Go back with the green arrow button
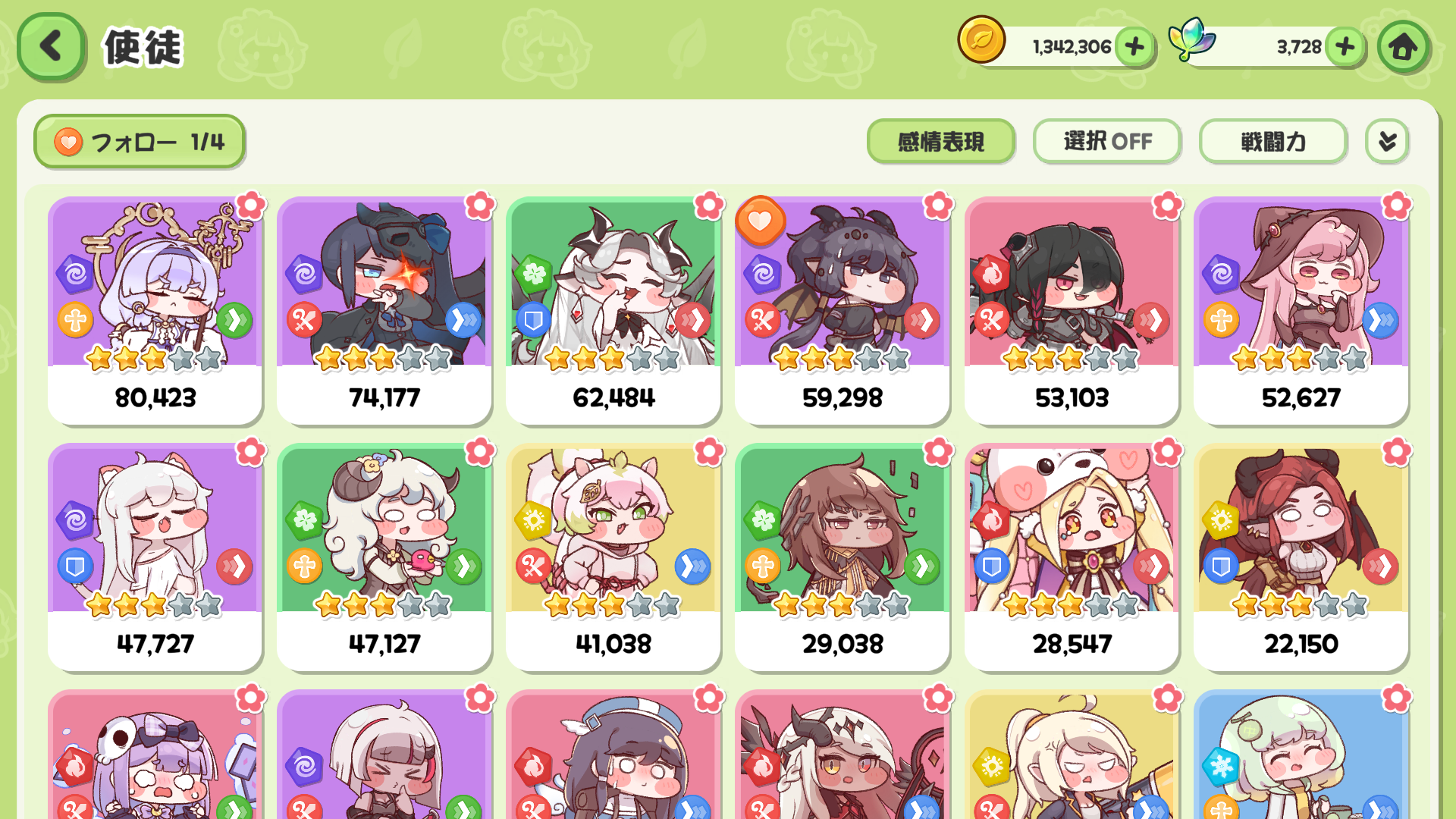This screenshot has height=819, width=1456. tap(50, 47)
